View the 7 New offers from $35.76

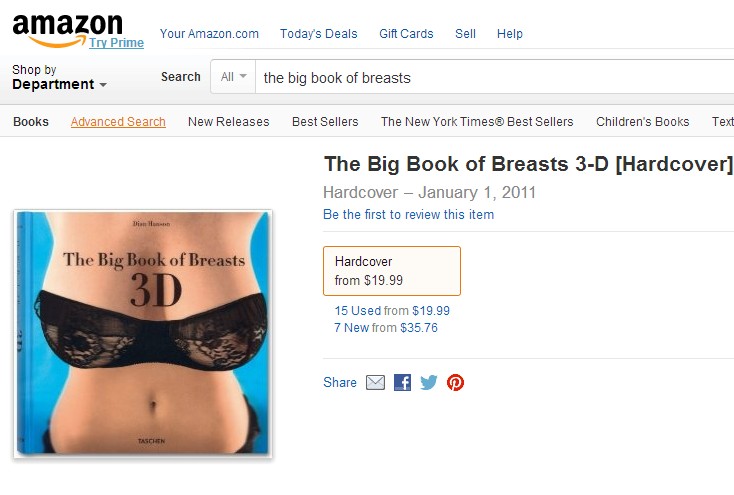[386, 328]
